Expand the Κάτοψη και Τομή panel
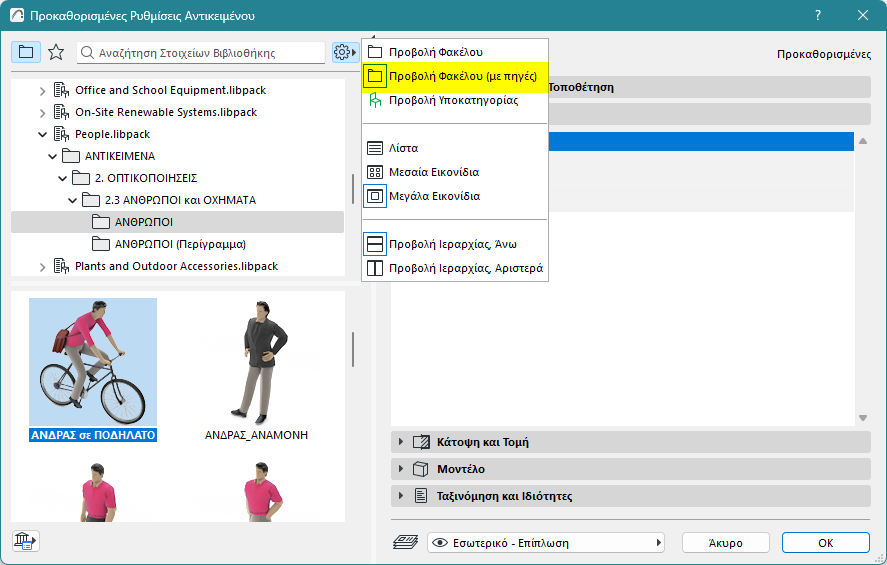This screenshot has width=887, height=565. [x=401, y=442]
